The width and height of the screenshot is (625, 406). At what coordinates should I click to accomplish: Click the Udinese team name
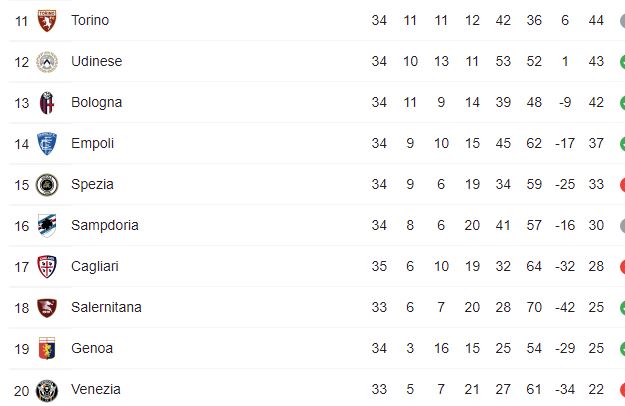coord(96,61)
